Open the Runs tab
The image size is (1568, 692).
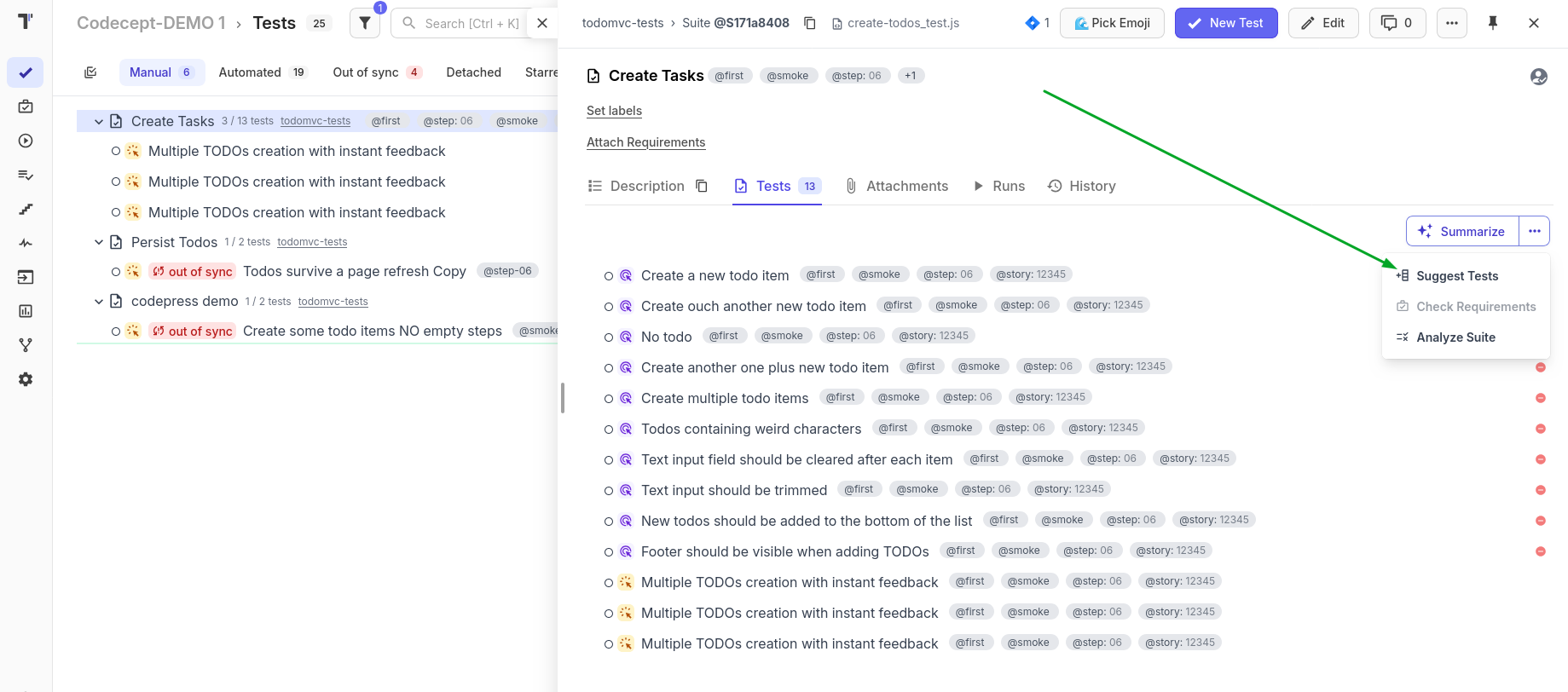pos(999,186)
